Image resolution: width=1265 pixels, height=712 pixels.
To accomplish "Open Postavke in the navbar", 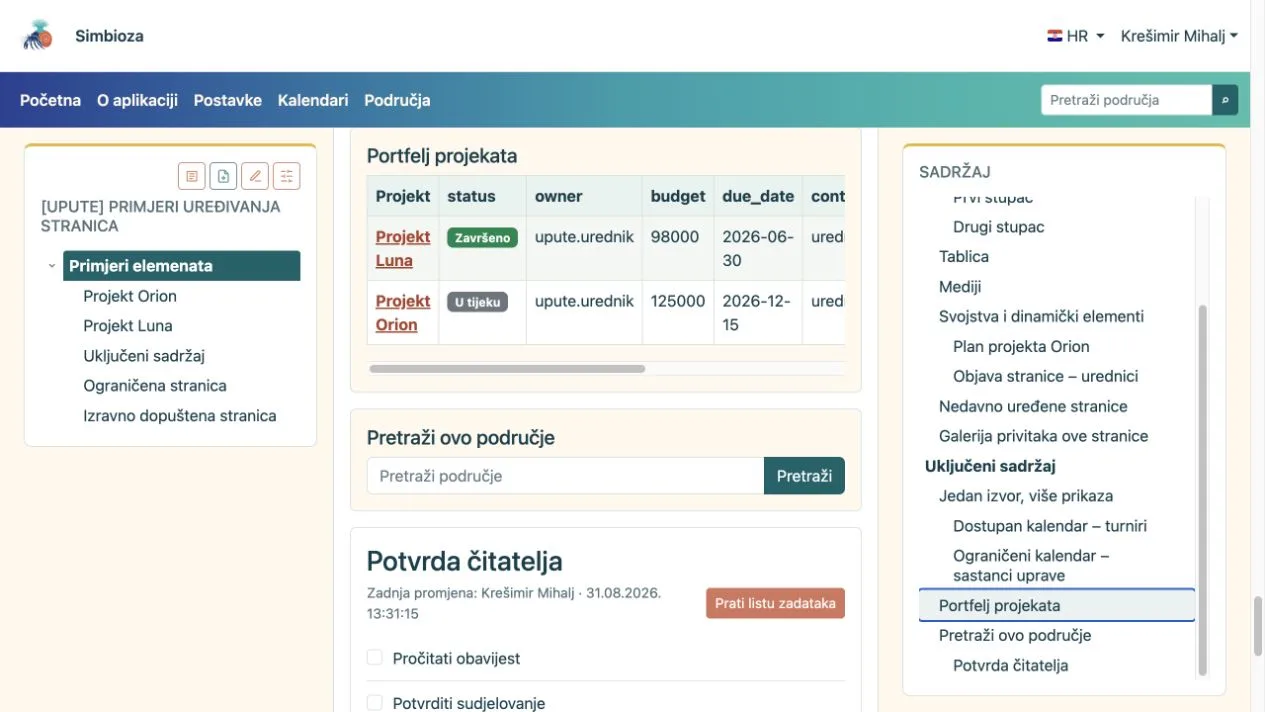I will click(228, 100).
